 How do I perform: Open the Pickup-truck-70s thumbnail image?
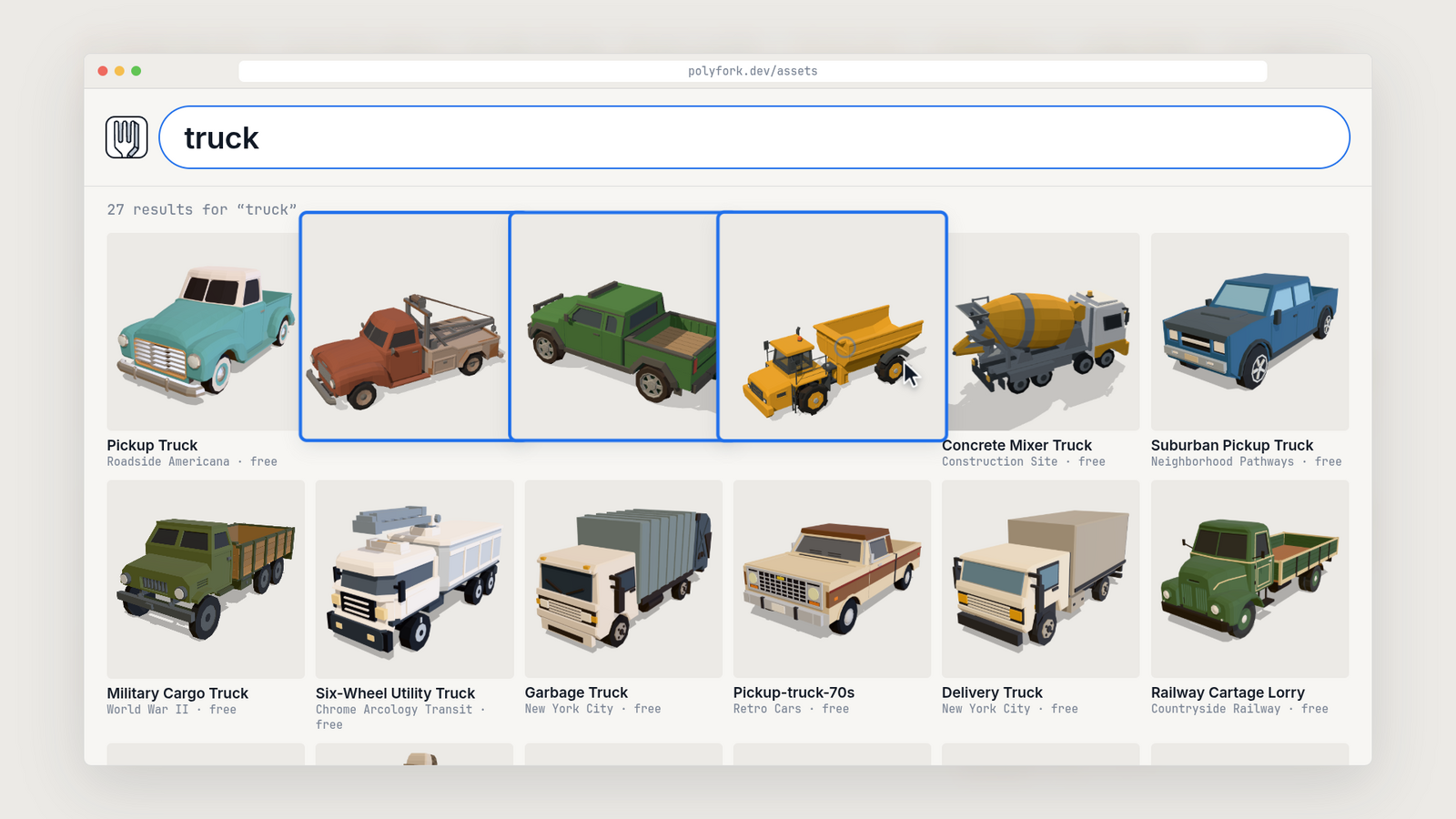tap(832, 579)
